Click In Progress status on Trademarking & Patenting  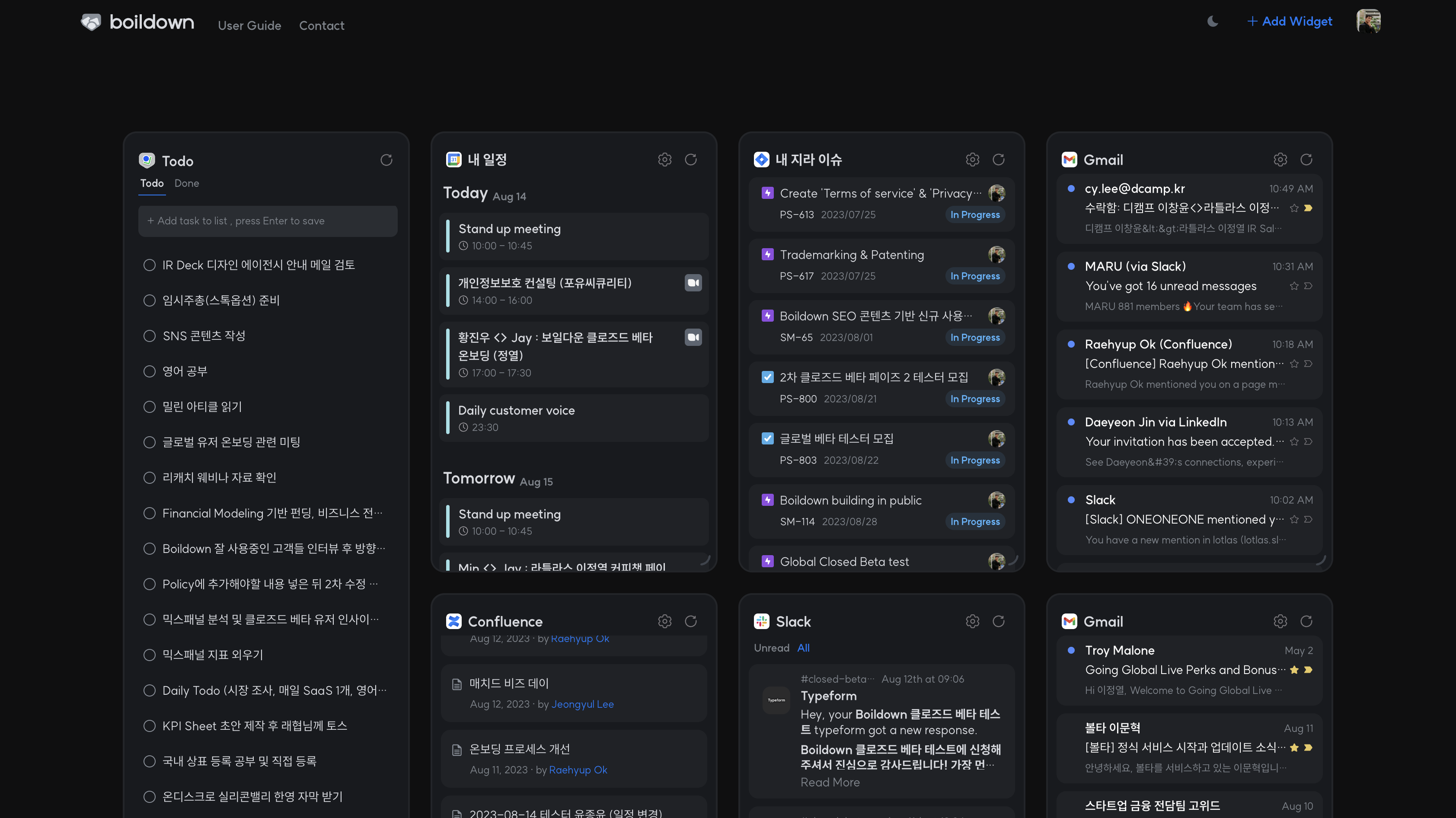[974, 276]
